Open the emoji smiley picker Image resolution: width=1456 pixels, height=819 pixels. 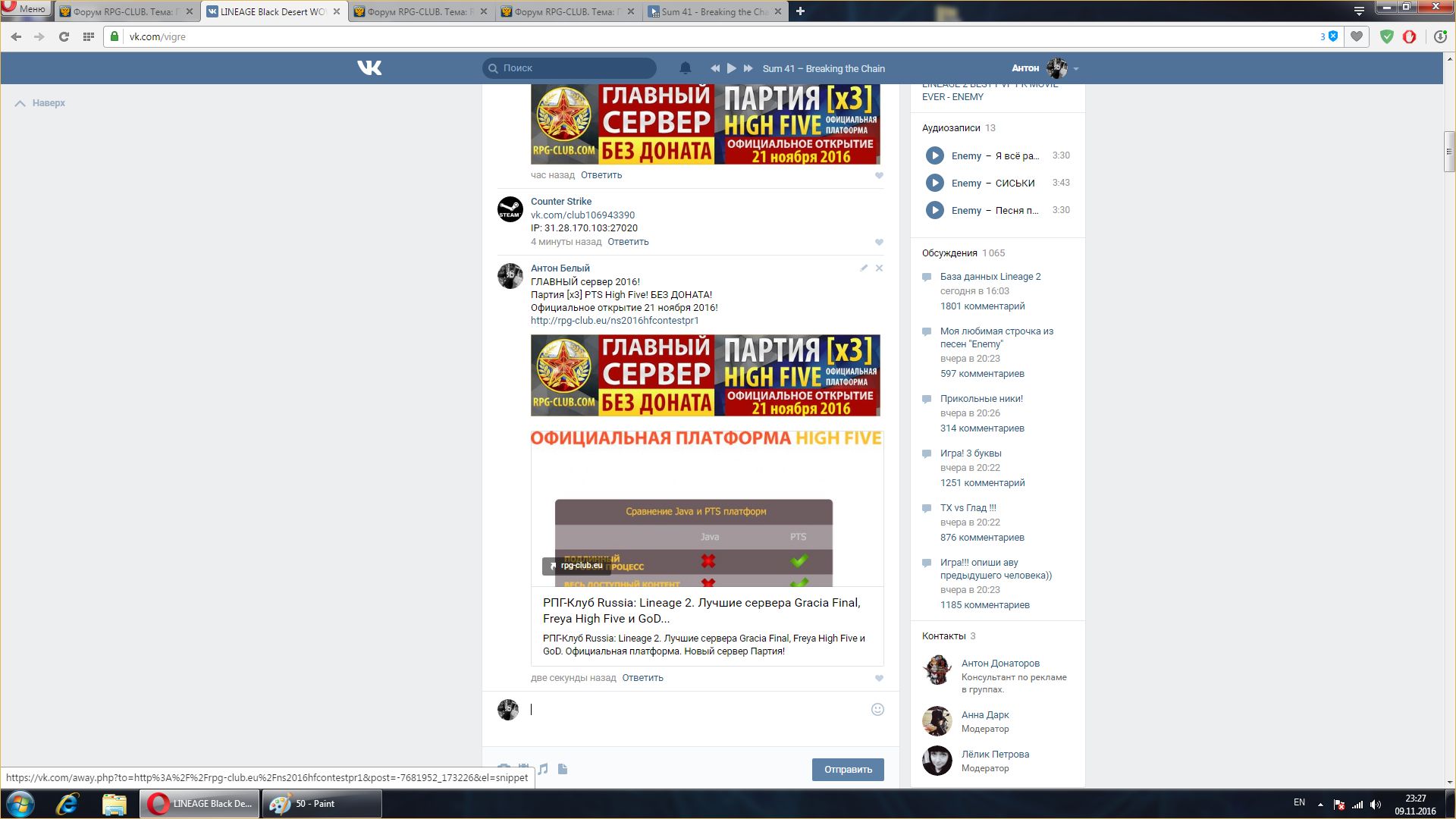[877, 710]
